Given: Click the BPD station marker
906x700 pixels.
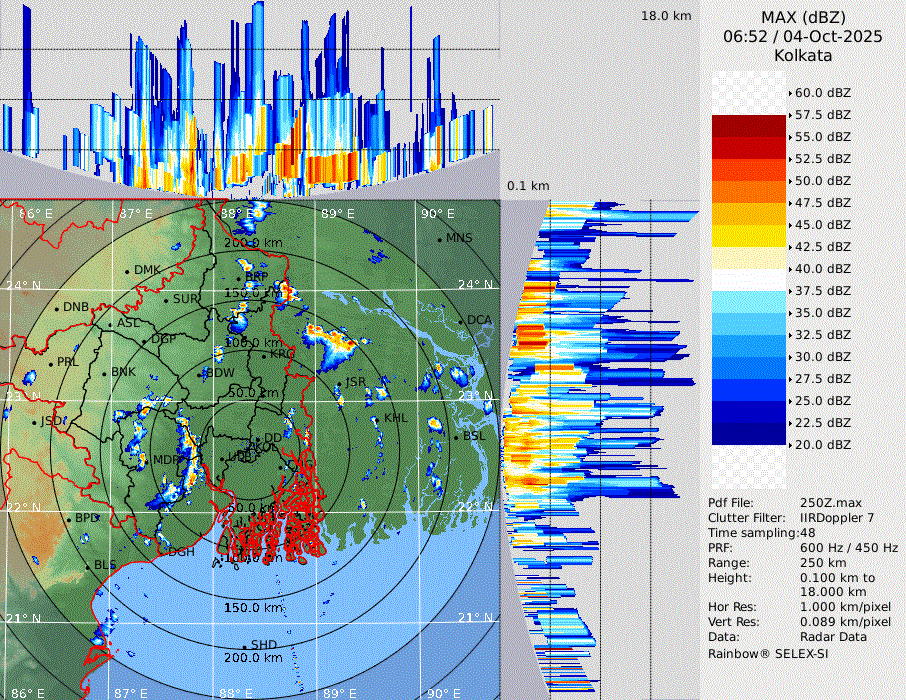Looking at the screenshot, I should coord(69,519).
